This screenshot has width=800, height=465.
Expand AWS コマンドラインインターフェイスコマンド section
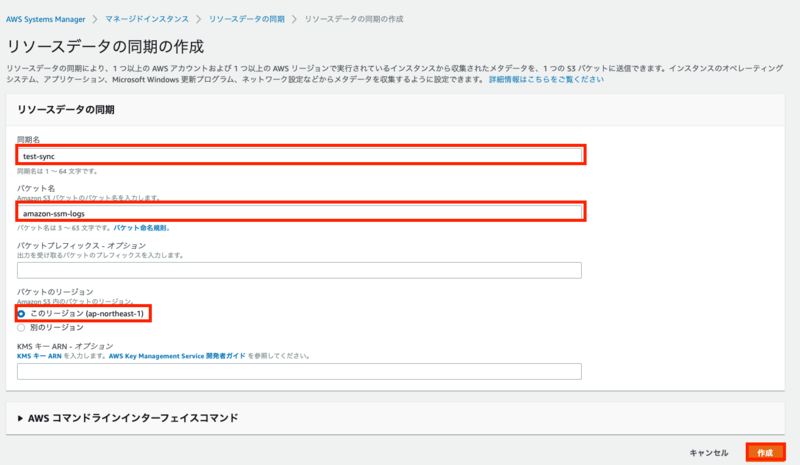tap(128, 418)
